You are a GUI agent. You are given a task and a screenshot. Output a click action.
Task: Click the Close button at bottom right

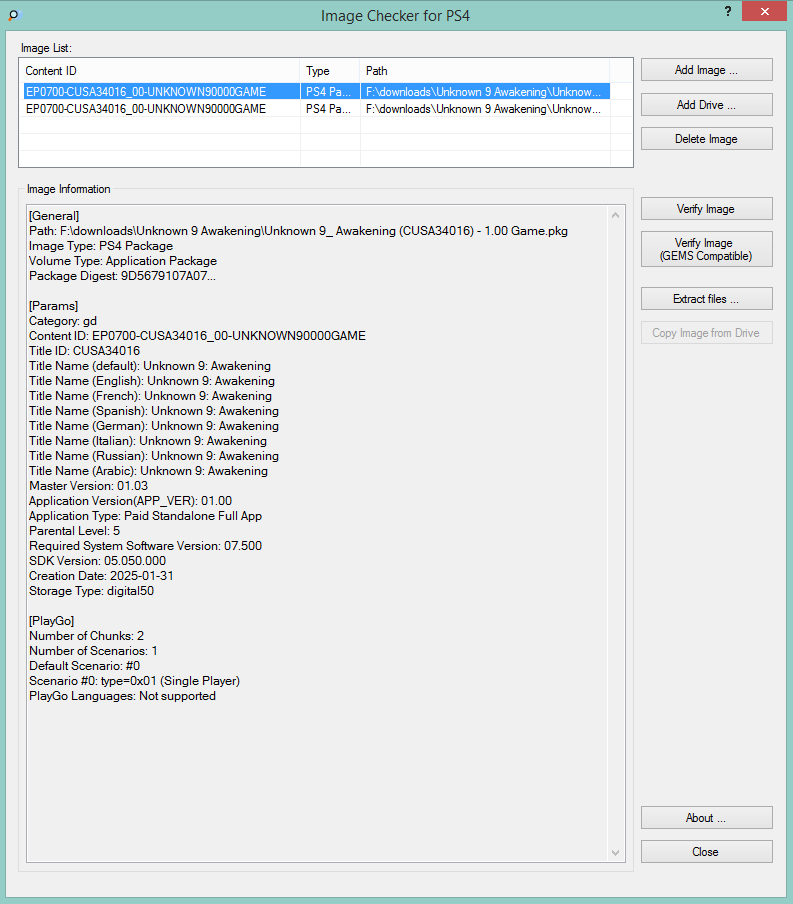[x=706, y=852]
